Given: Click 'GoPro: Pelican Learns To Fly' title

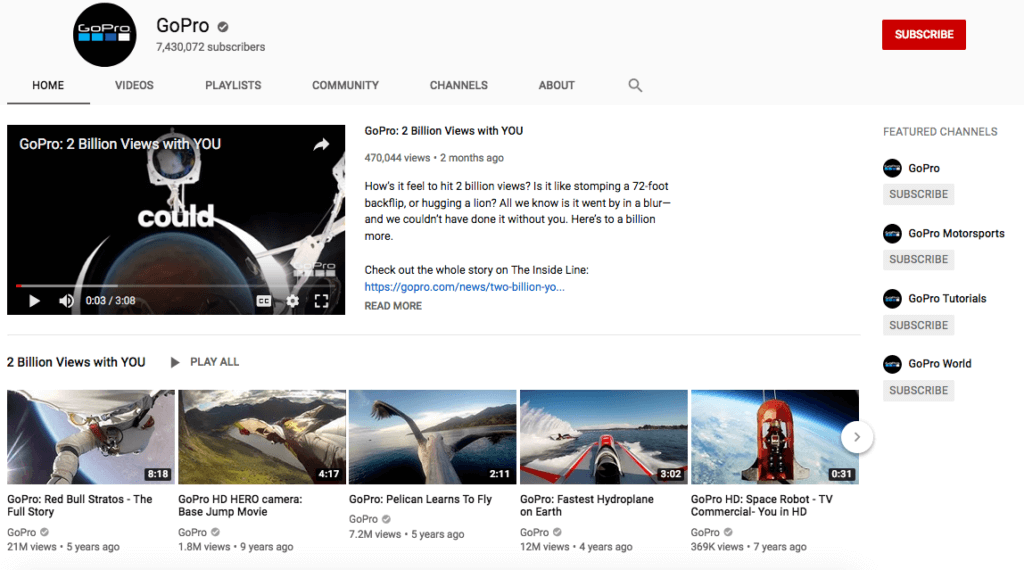Looking at the screenshot, I should tap(420, 499).
